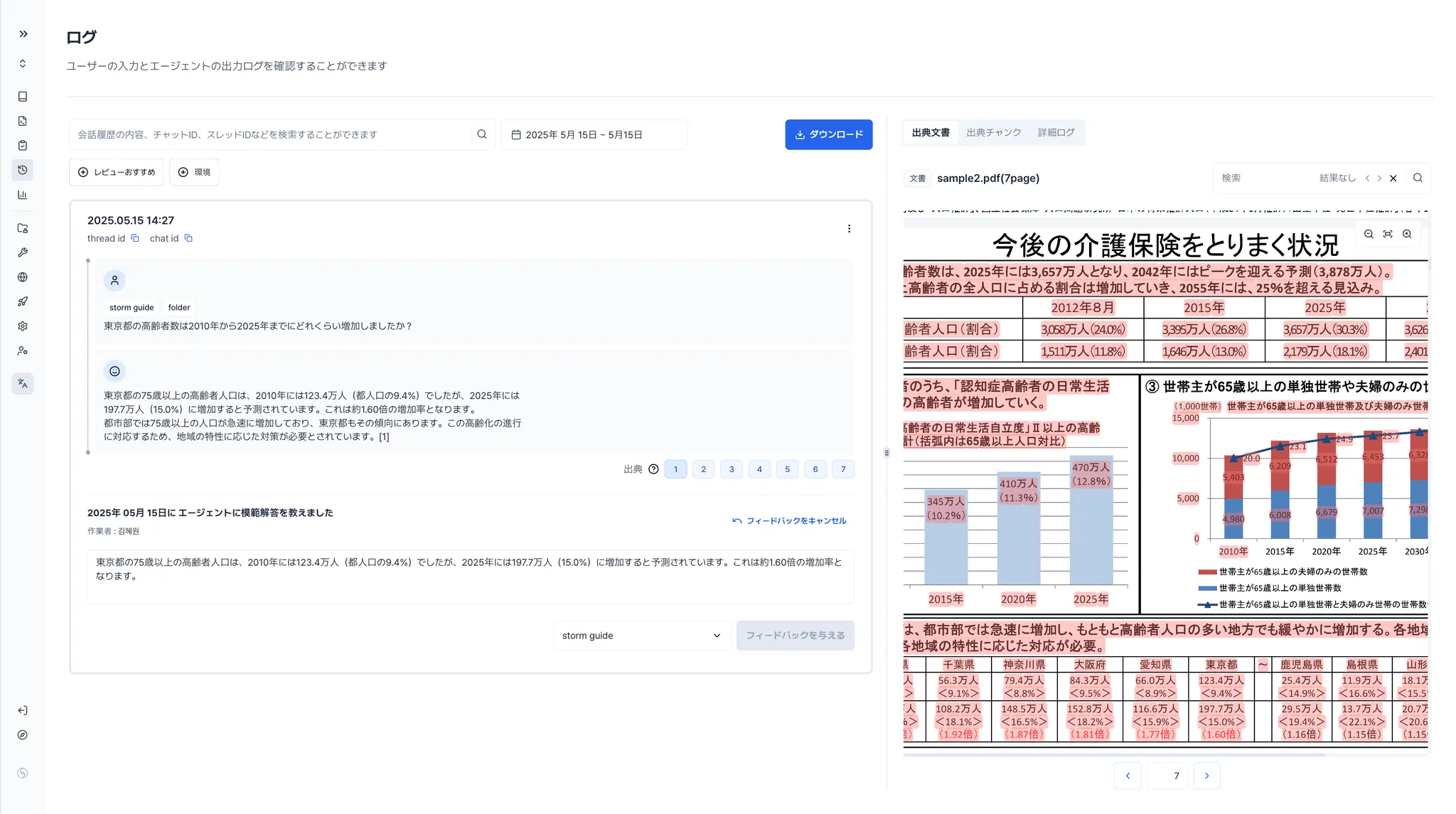
Task: Open the storm guide dropdown
Action: click(x=641, y=636)
